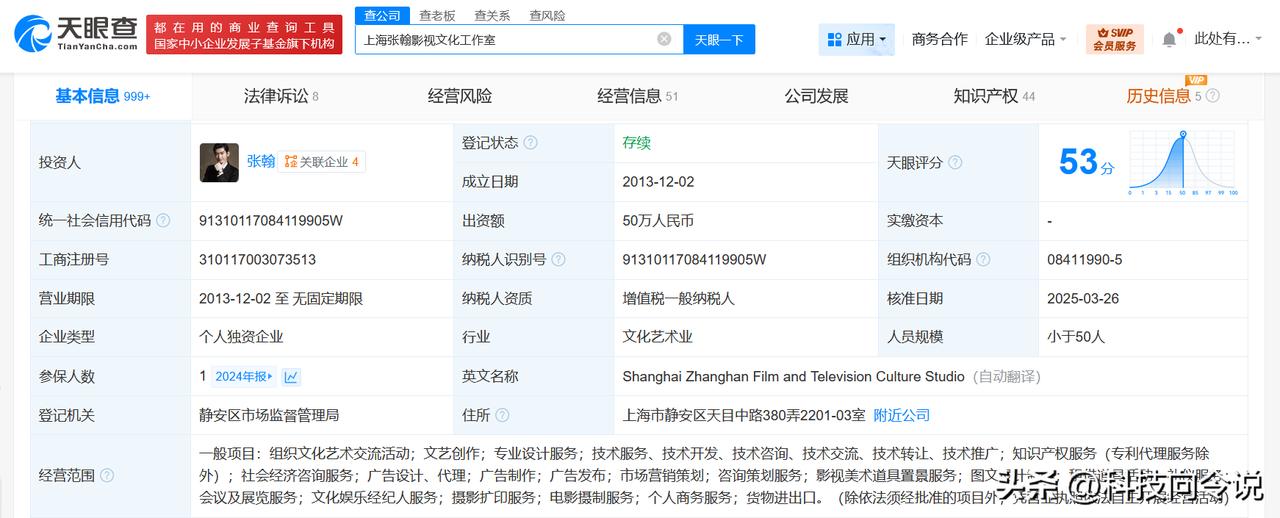1280x518 pixels.
Task: Click the TianYanCha logo
Action: point(76,34)
